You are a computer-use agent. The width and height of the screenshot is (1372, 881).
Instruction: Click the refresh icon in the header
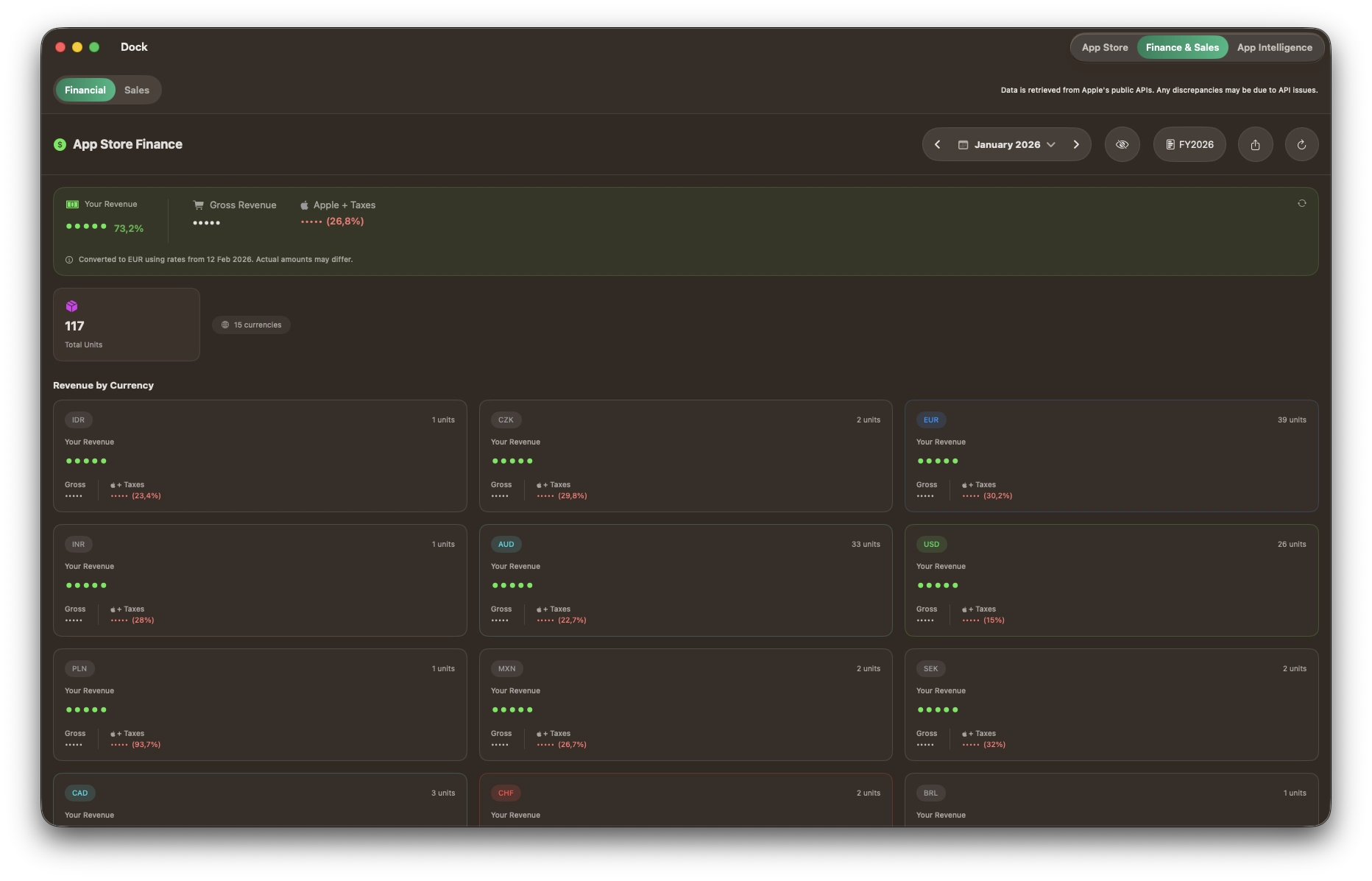(x=1301, y=144)
